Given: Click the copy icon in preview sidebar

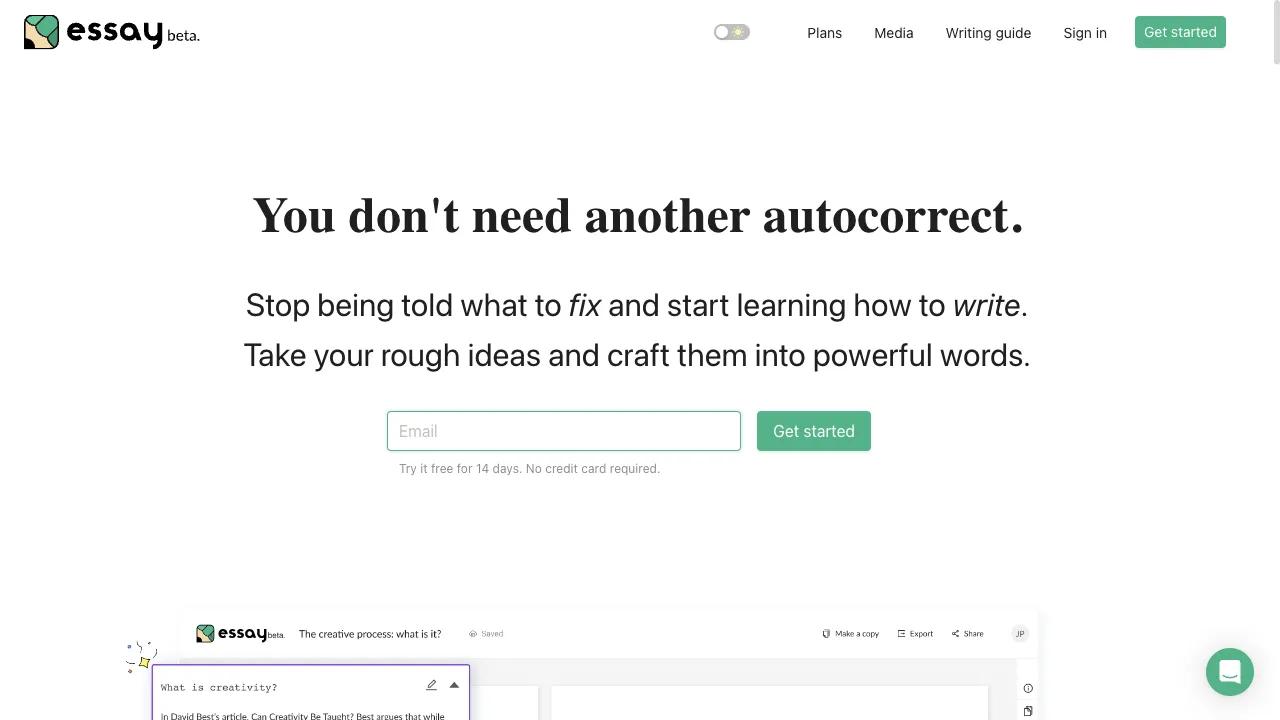Looking at the screenshot, I should pos(1028,711).
